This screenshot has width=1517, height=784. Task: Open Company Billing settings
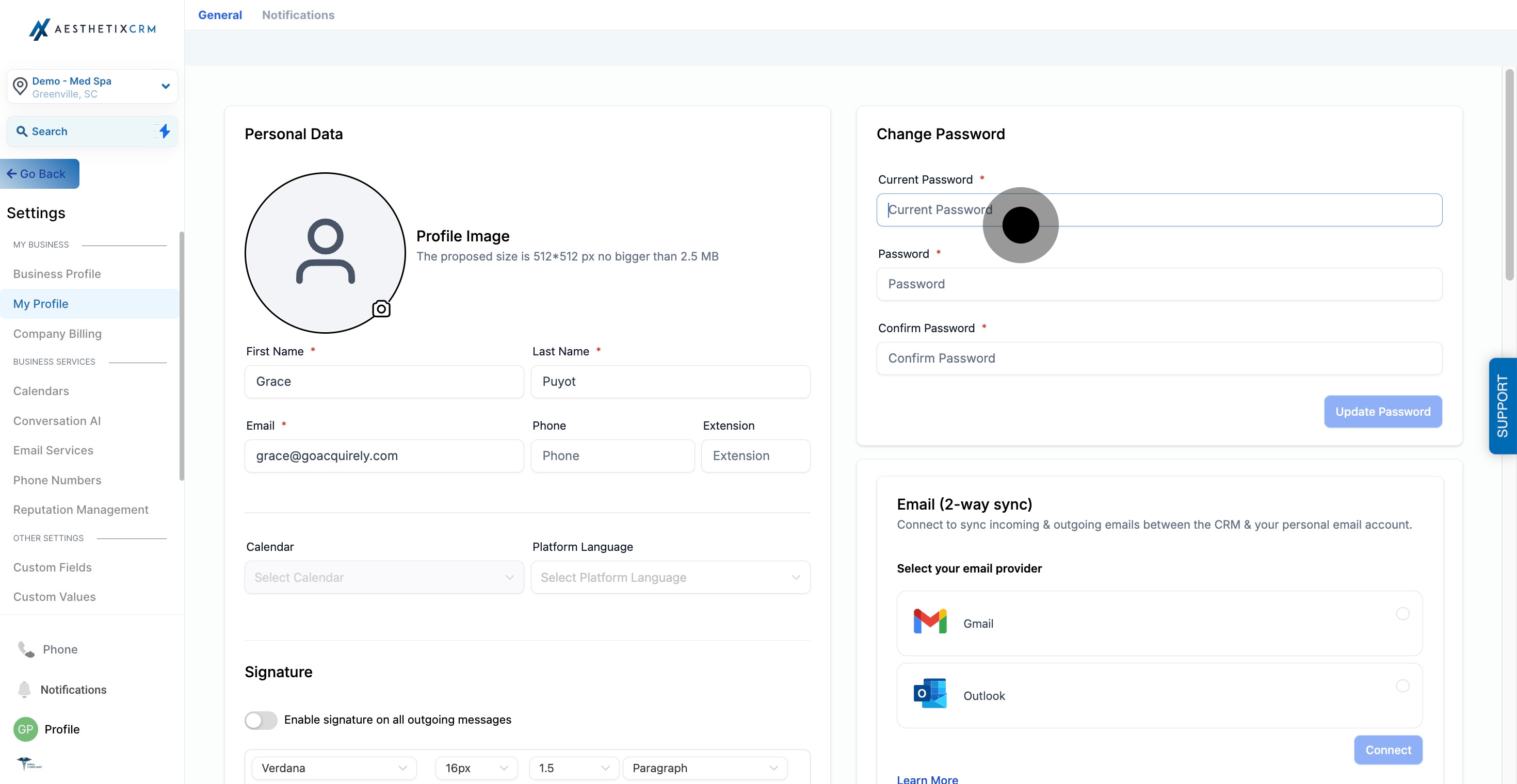[x=57, y=334]
